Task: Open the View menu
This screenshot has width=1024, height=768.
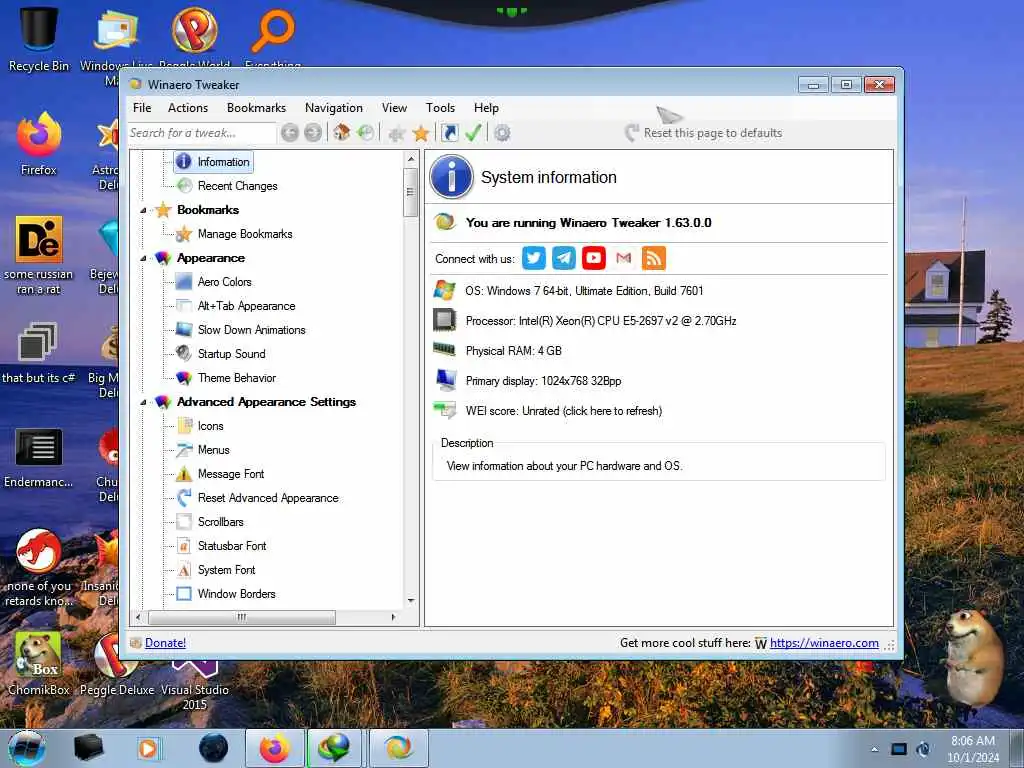Action: pyautogui.click(x=394, y=108)
